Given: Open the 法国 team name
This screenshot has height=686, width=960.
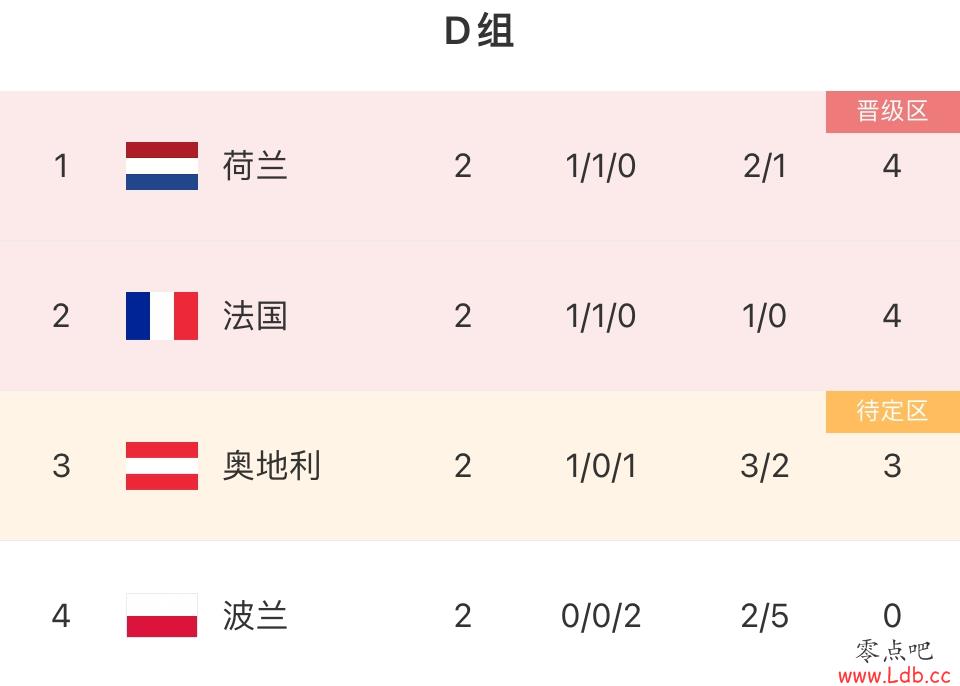Looking at the screenshot, I should tap(255, 316).
